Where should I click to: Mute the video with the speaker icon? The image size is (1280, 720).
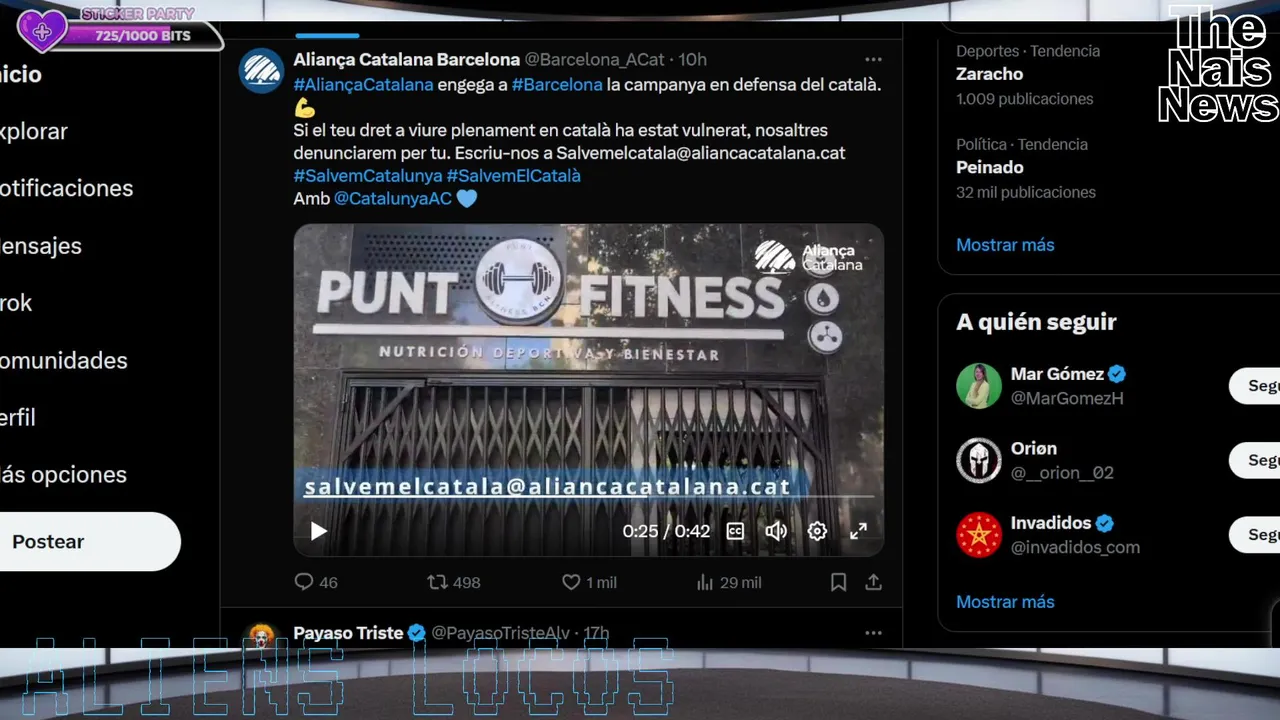[x=776, y=531]
